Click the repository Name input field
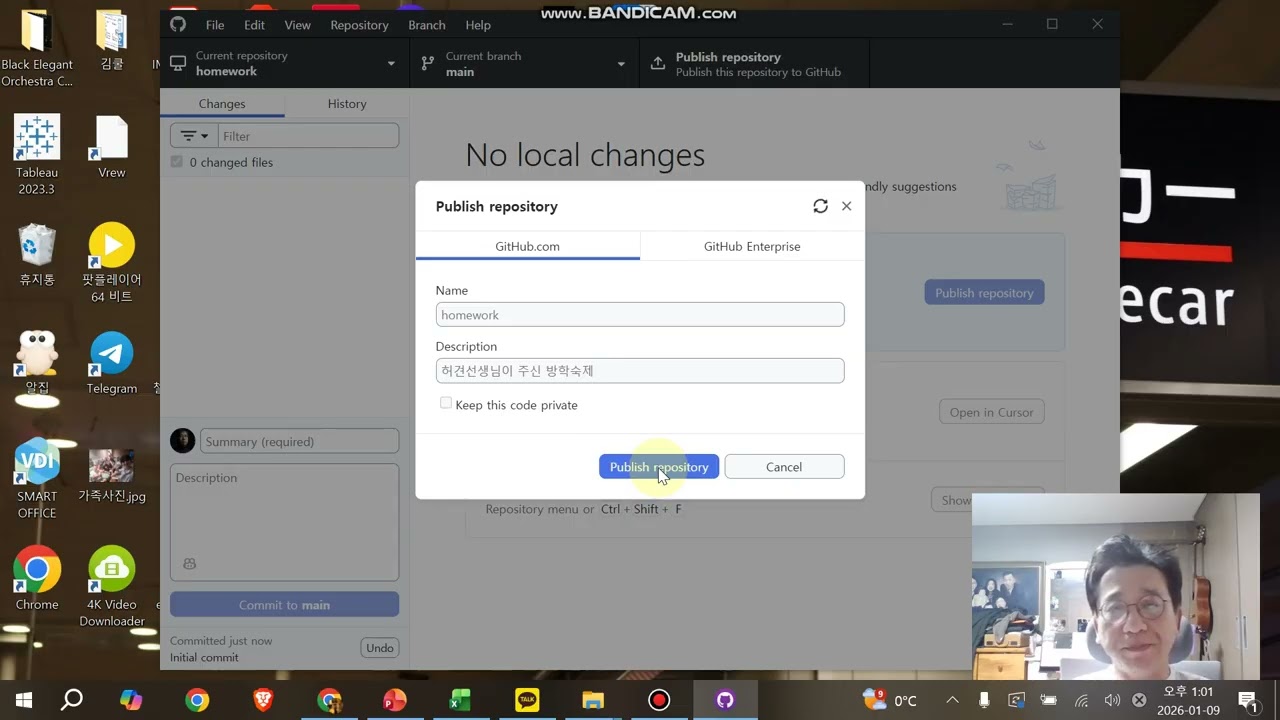 640,315
